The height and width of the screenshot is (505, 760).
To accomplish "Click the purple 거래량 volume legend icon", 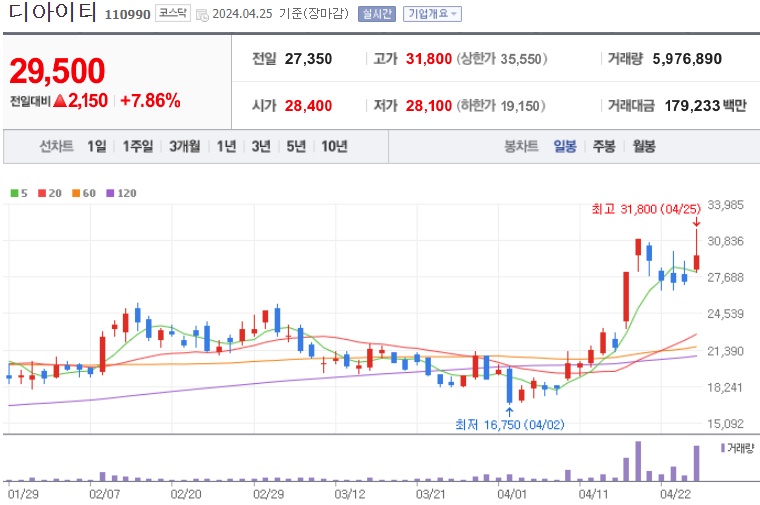I will click(x=723, y=448).
